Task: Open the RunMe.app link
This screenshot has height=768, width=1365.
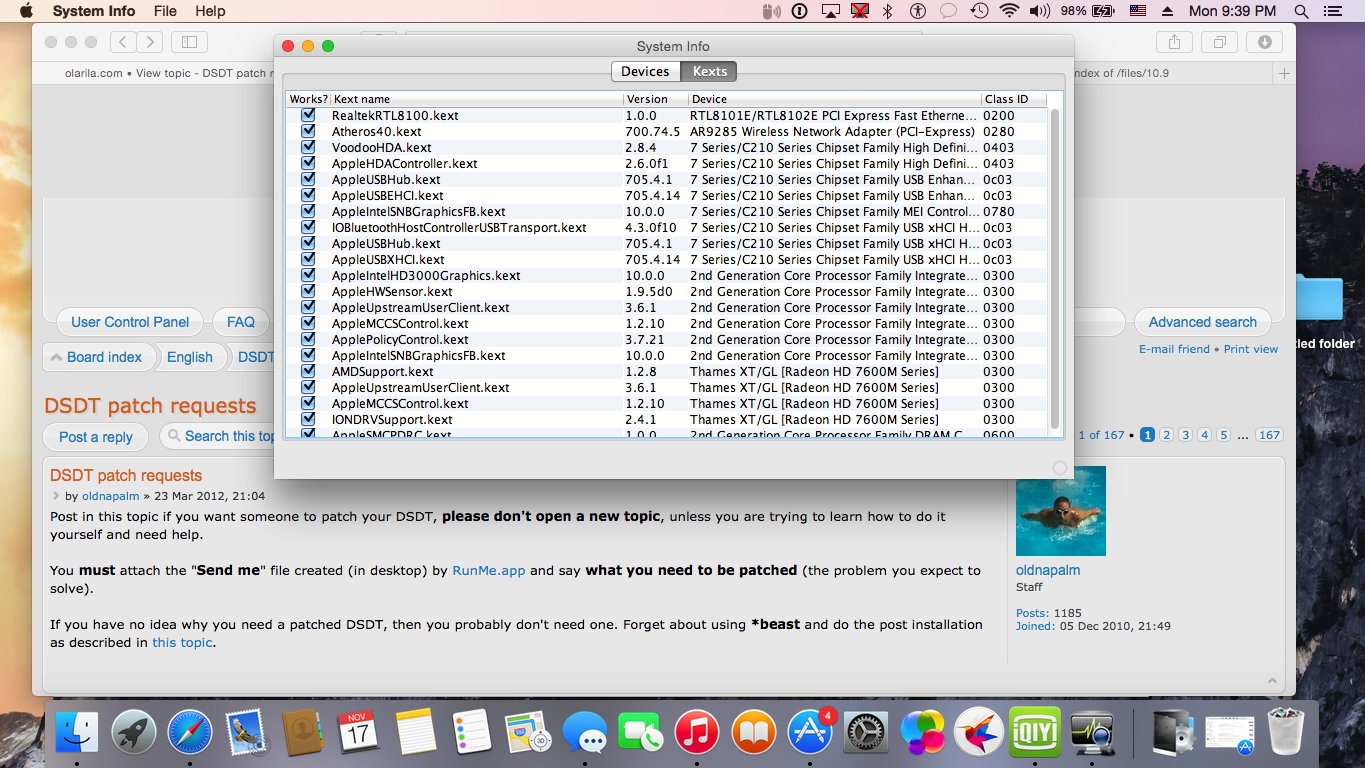Action: 489,571
